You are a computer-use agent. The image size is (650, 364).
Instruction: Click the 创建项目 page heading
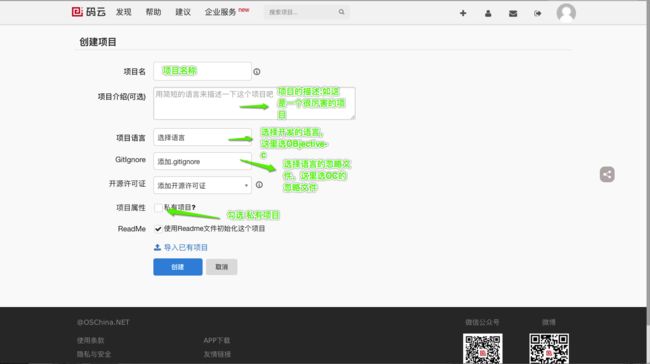pos(98,42)
